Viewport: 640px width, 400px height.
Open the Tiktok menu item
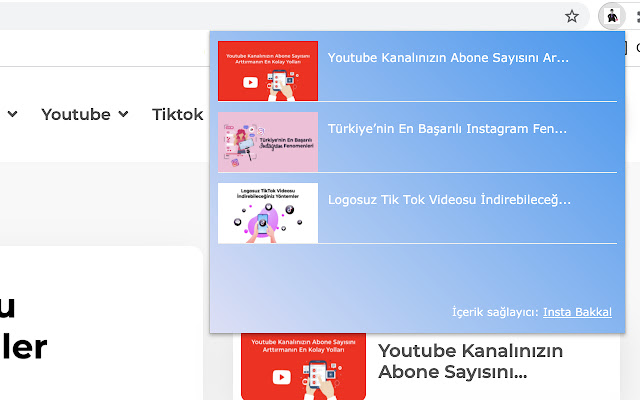point(177,114)
